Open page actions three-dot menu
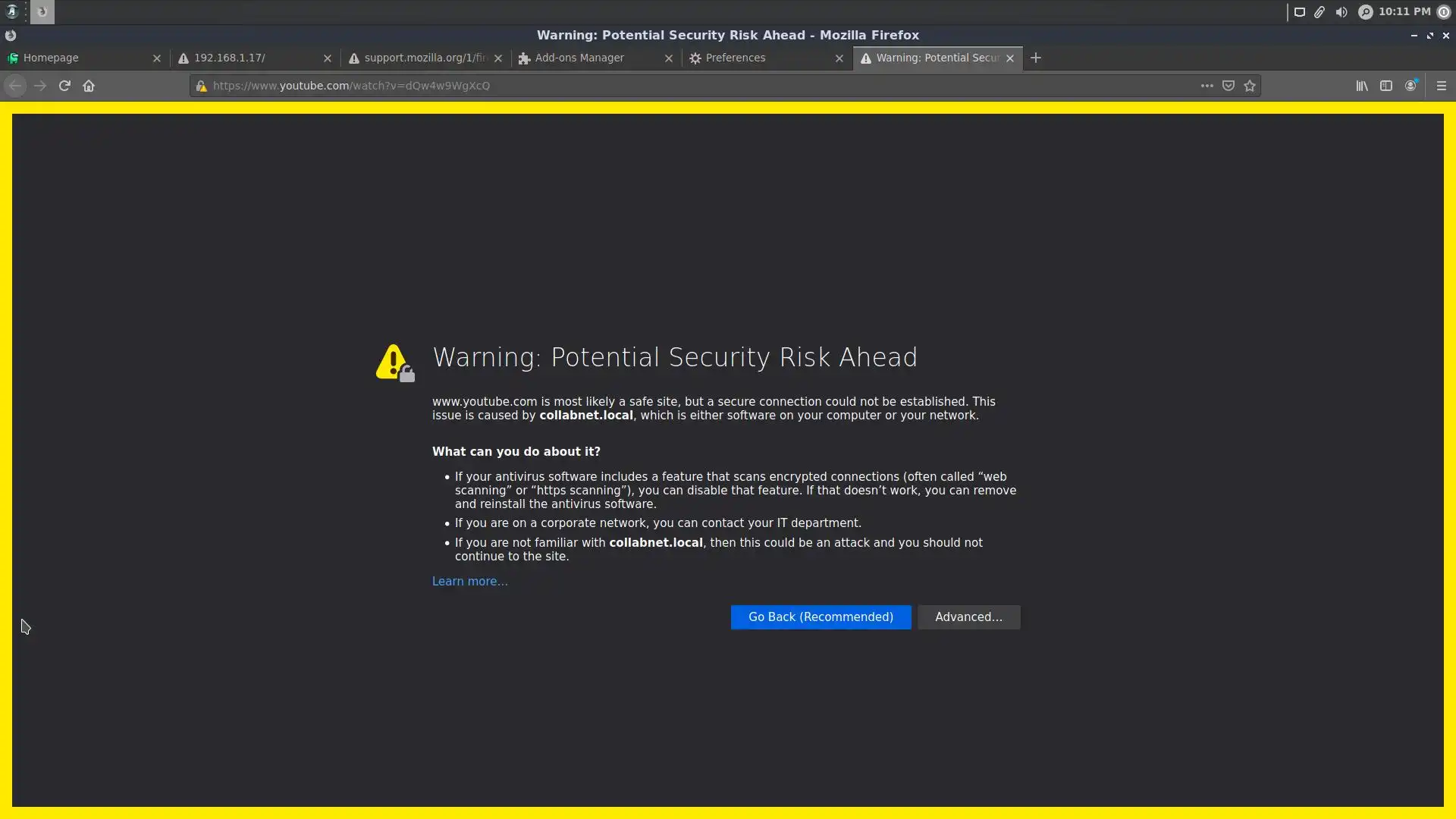 click(x=1207, y=86)
